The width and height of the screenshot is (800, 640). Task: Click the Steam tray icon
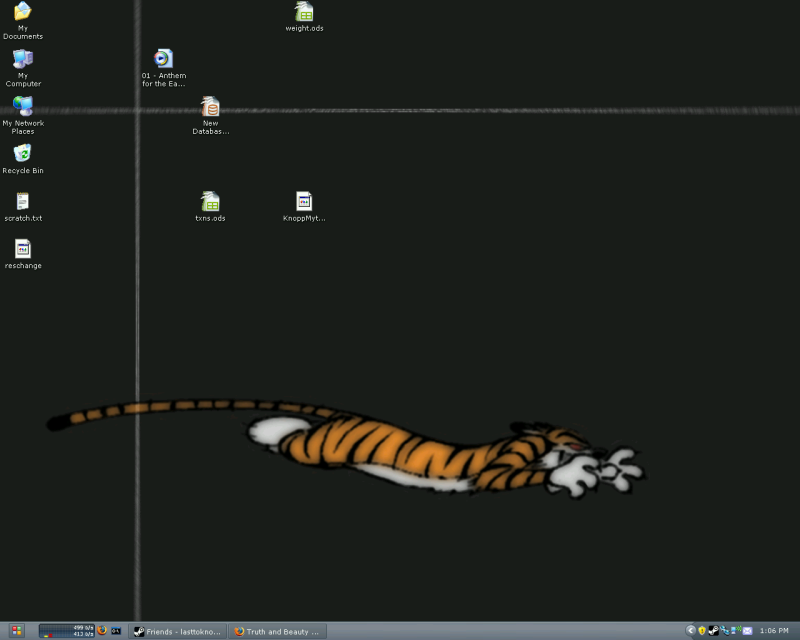tap(713, 631)
